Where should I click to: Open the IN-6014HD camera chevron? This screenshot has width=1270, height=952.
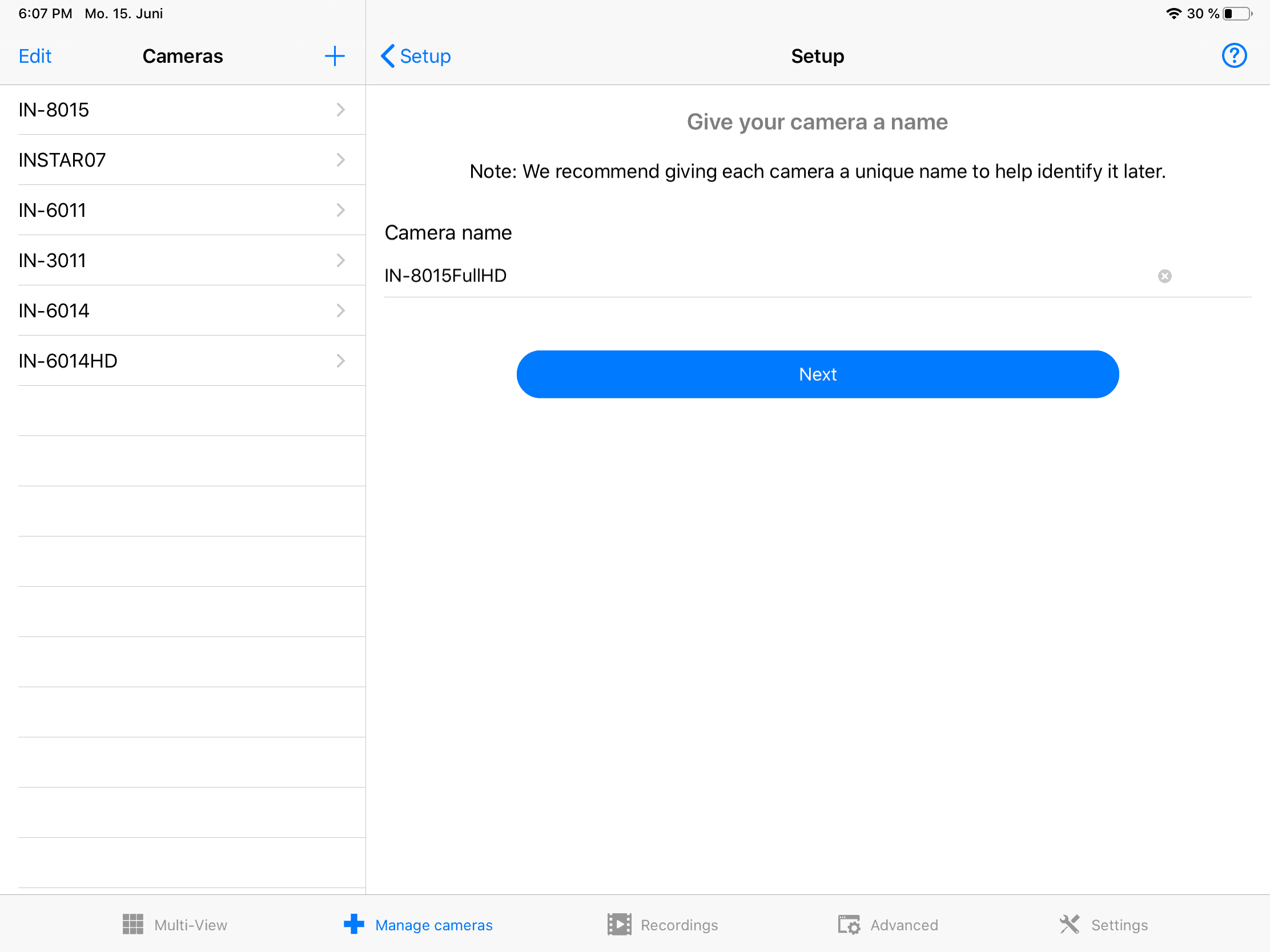pos(340,361)
